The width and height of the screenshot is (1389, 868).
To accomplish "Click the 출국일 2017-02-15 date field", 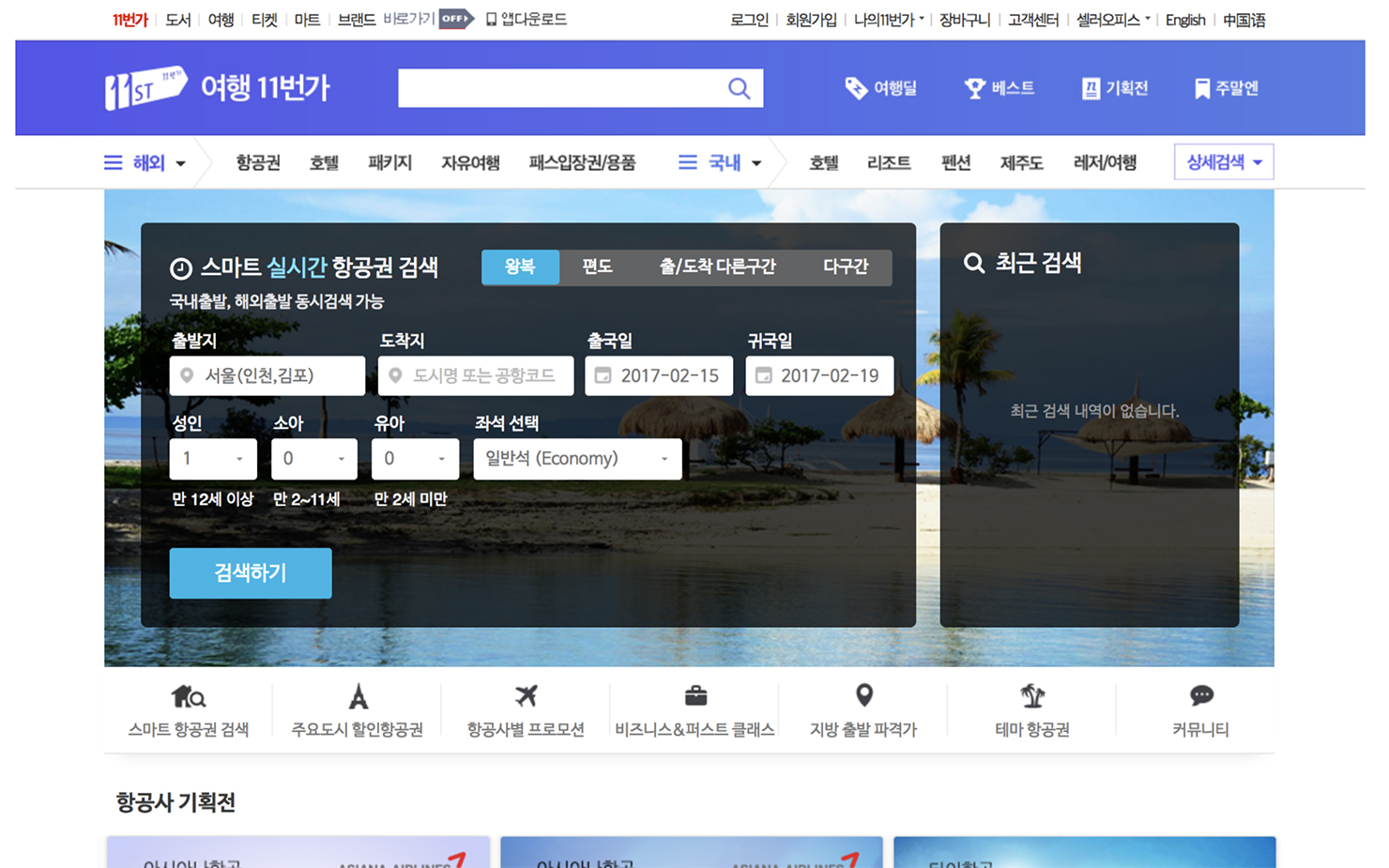I will 659,375.
